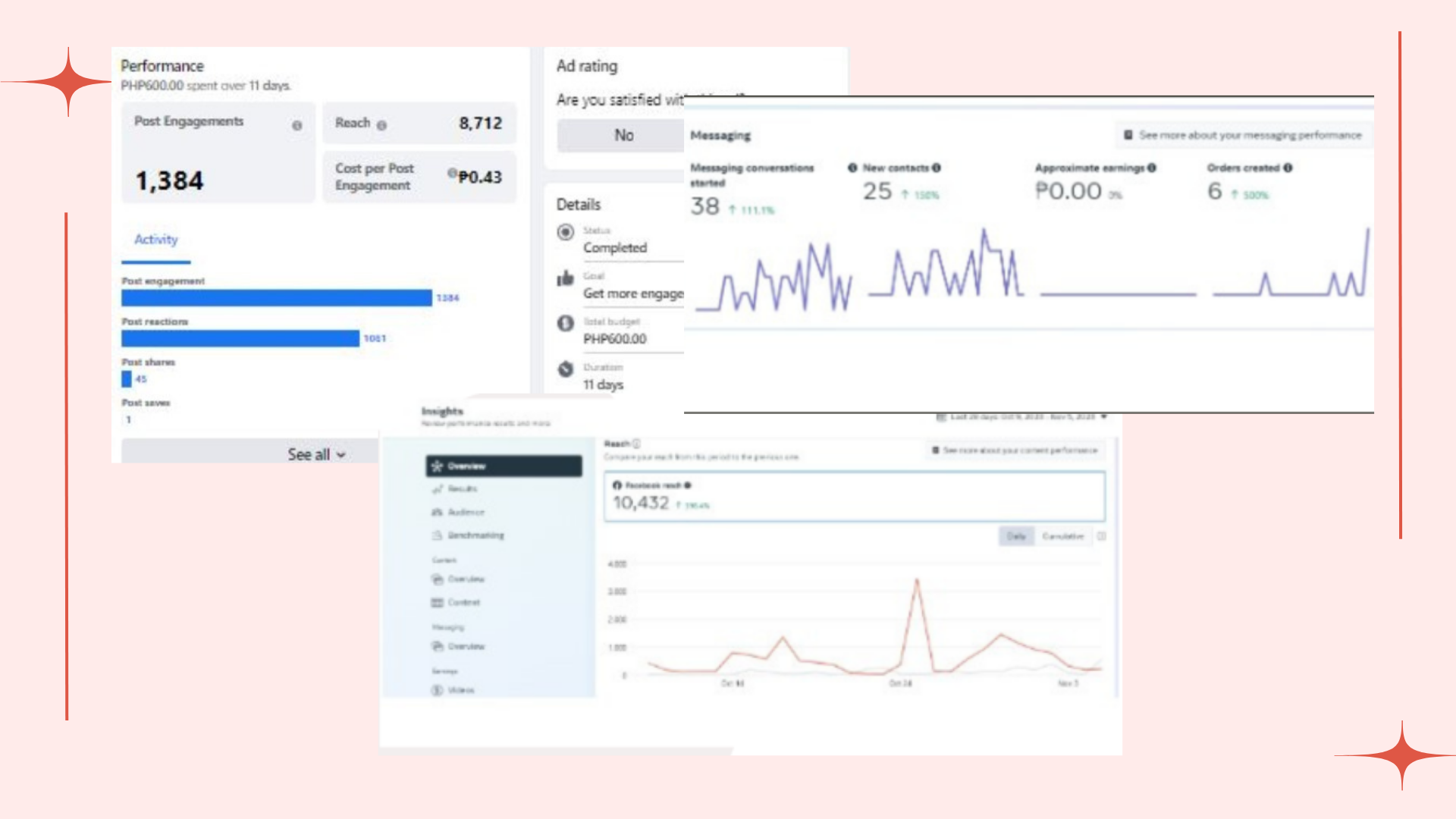Viewport: 1456px width, 819px height.
Task: Switch the chart to Cumulative view
Action: (x=1062, y=536)
